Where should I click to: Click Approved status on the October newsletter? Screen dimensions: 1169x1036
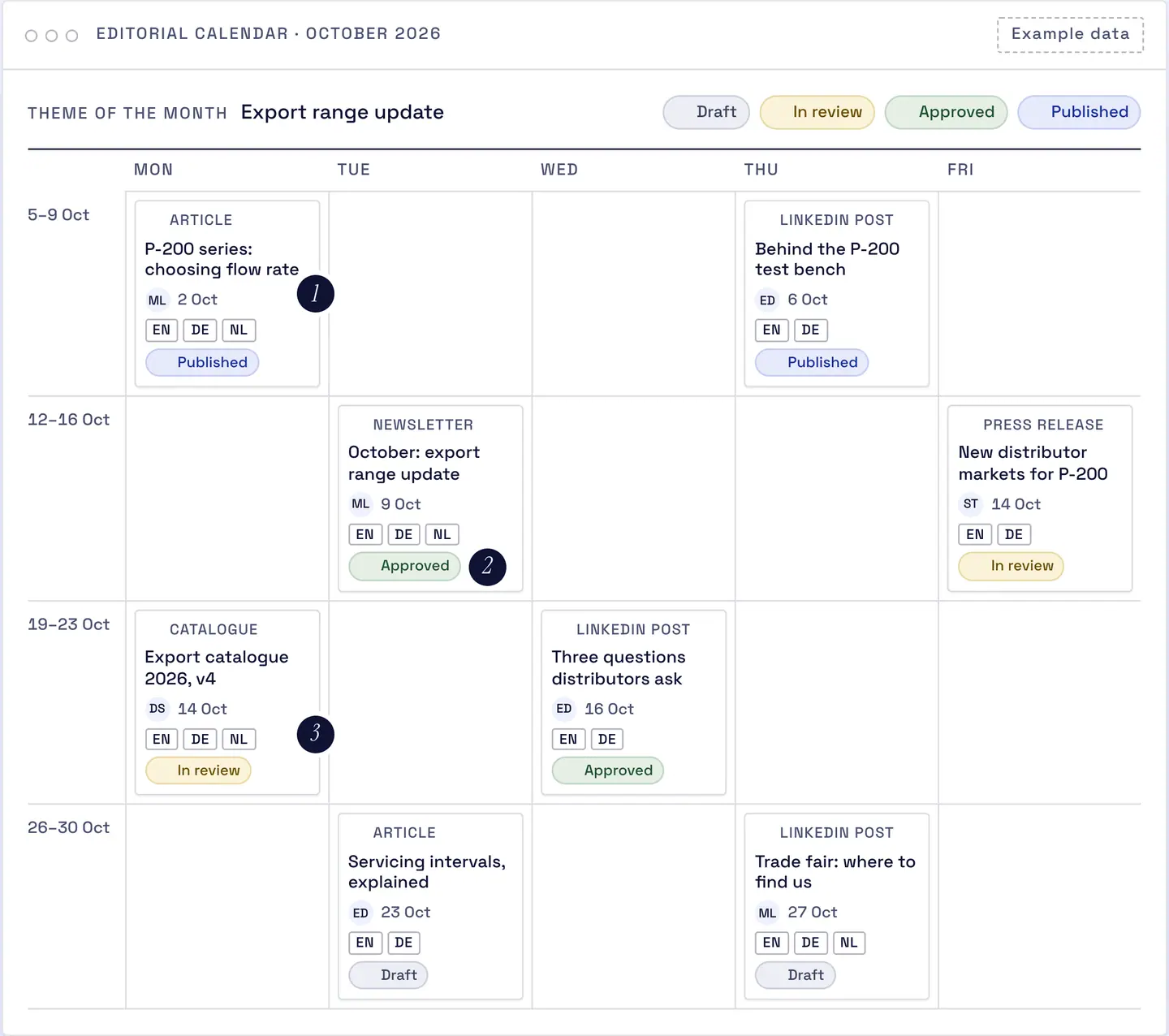(404, 566)
